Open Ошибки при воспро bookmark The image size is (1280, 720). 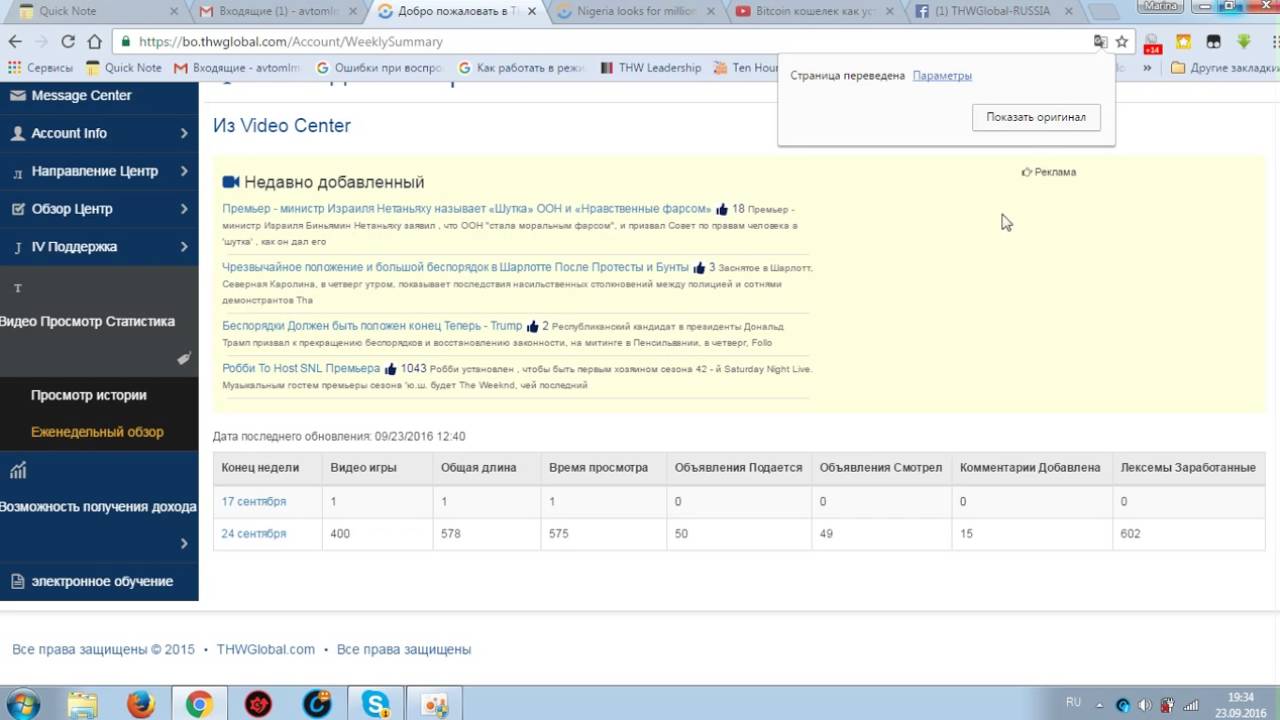[379, 68]
